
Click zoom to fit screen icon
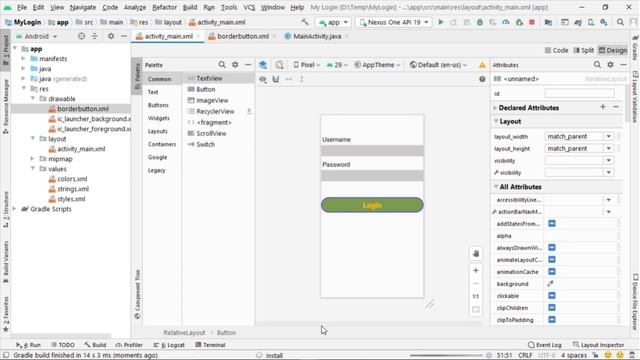[x=476, y=309]
